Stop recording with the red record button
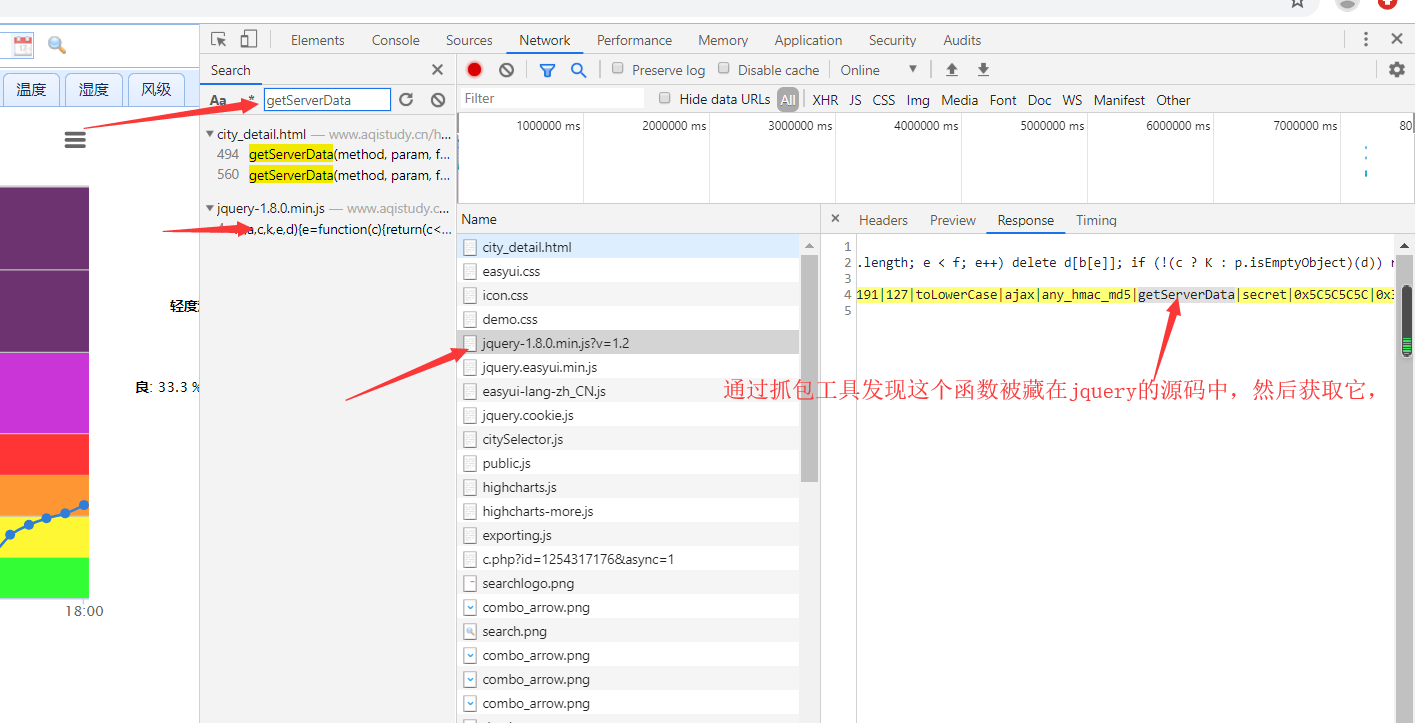Screen dimensions: 1415x723 (474, 70)
